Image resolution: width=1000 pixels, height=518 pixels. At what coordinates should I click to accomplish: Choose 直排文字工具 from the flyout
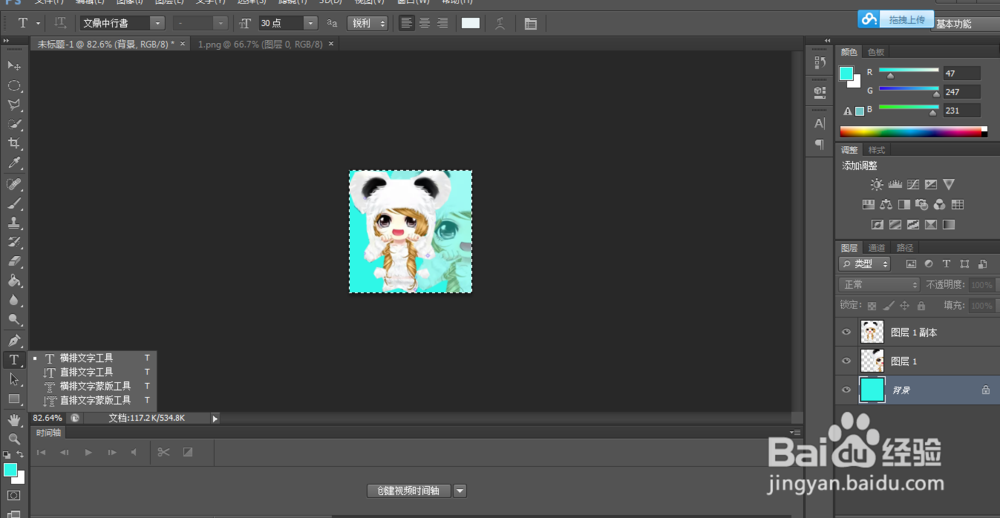pos(92,372)
